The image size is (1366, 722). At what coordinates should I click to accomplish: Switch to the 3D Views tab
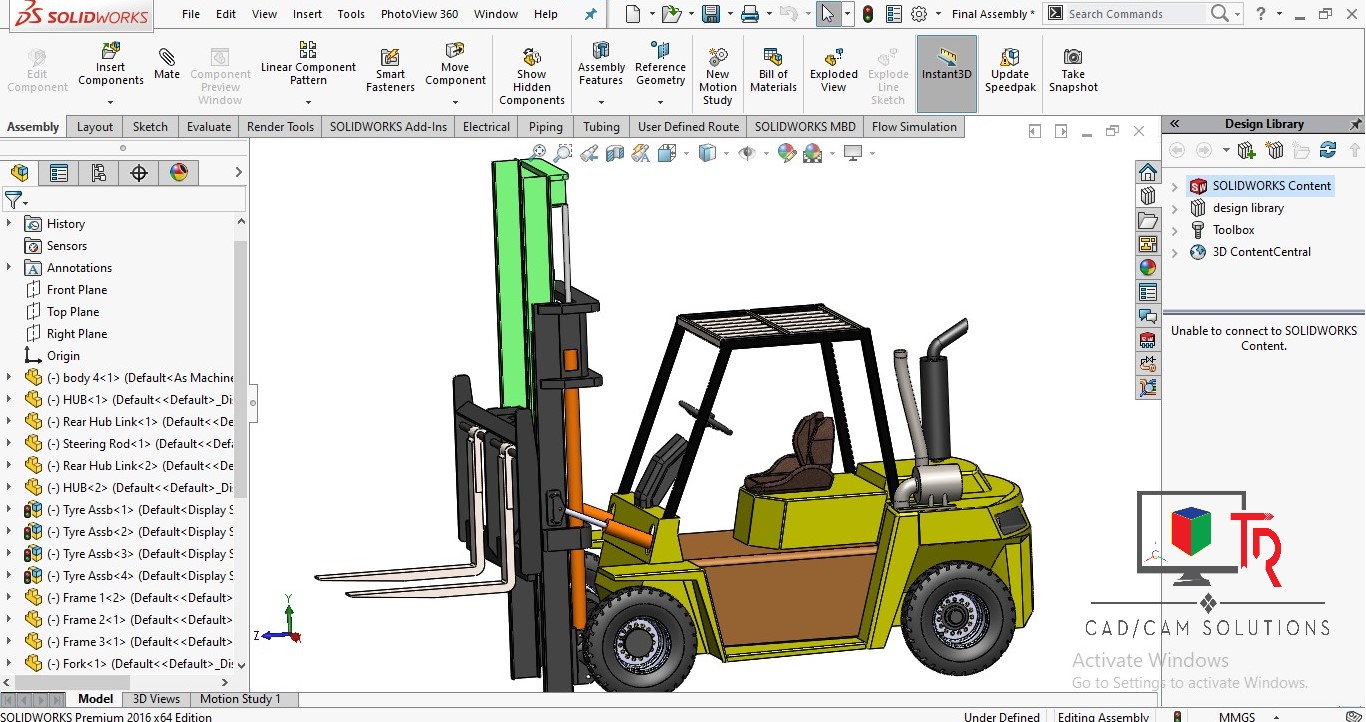tap(157, 699)
